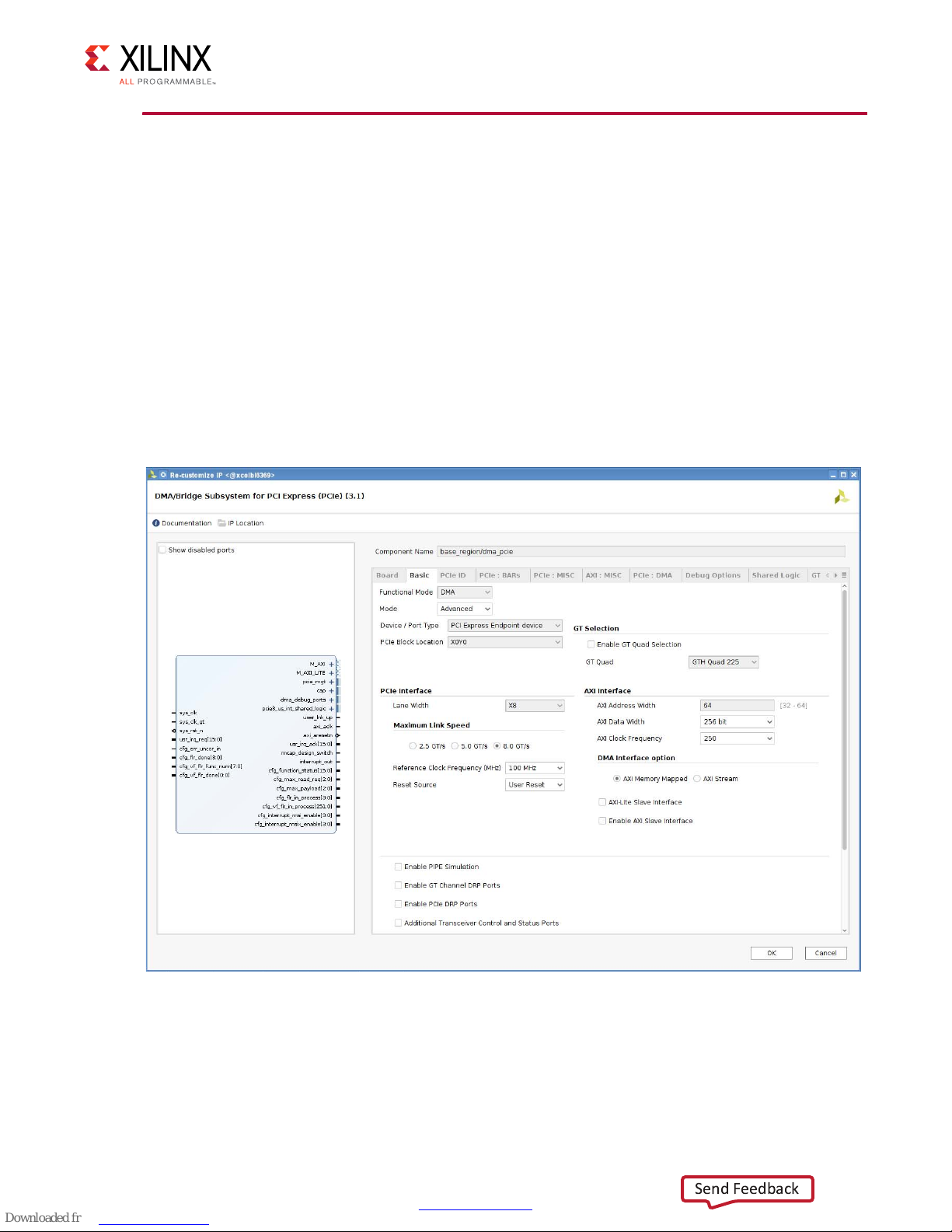Viewport: 952px width, 1232px height.
Task: Click the Cancel button
Action: click(826, 953)
